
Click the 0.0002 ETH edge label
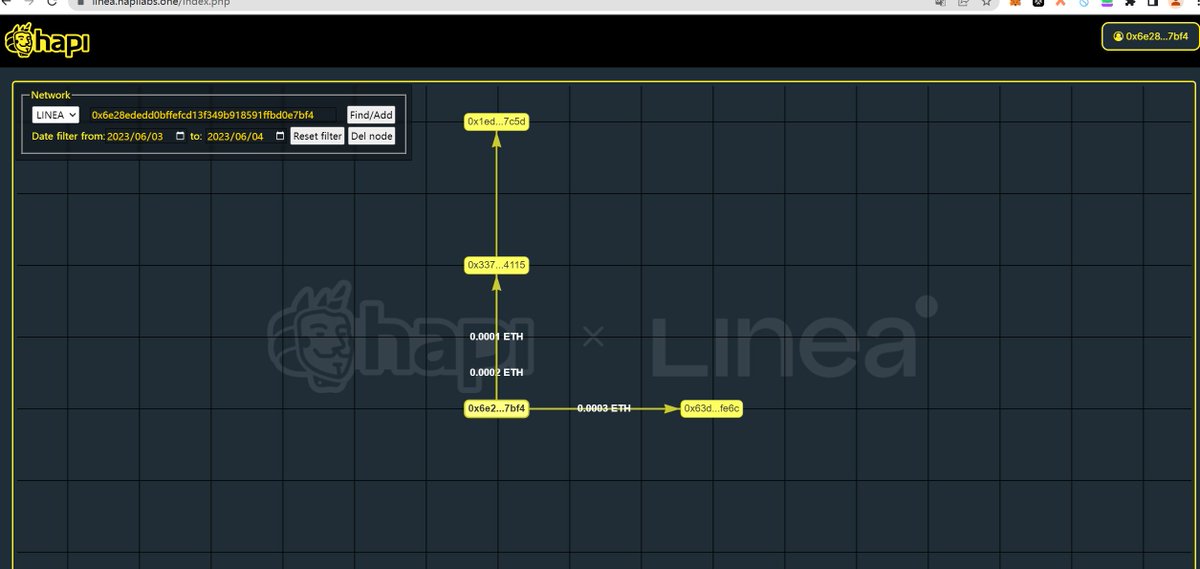(x=496, y=372)
